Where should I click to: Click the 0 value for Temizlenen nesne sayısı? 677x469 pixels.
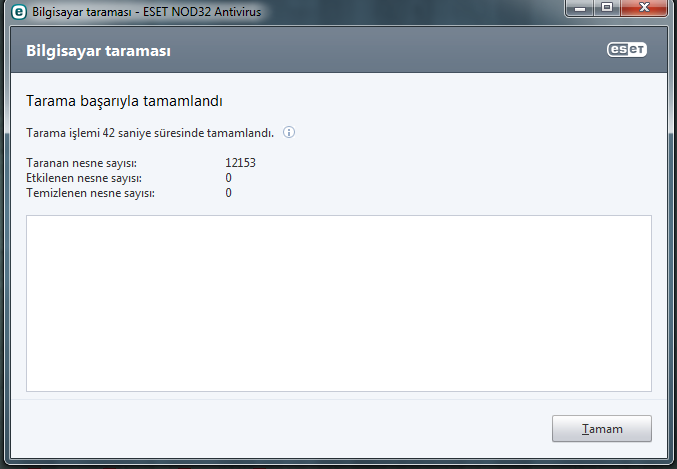coord(228,193)
